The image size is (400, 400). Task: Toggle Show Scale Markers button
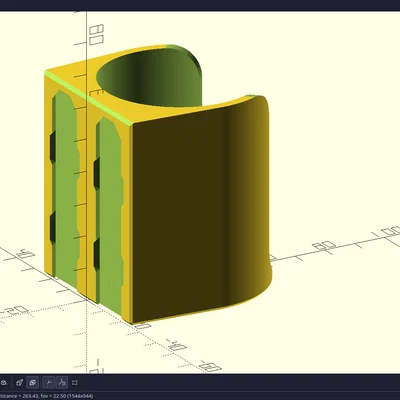point(62,382)
